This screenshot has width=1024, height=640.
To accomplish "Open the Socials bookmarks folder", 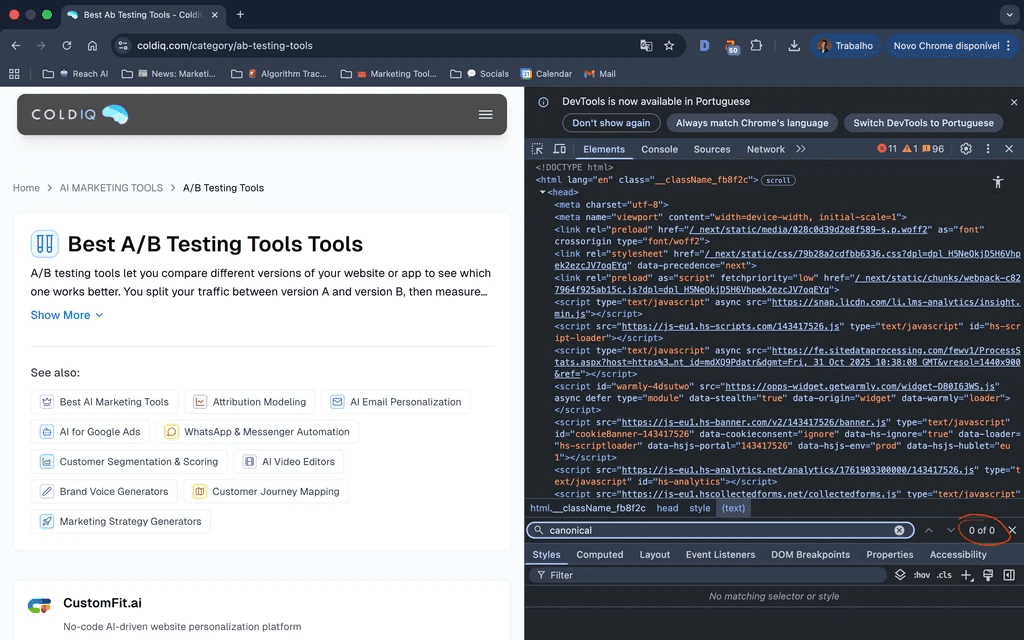I will coord(479,74).
